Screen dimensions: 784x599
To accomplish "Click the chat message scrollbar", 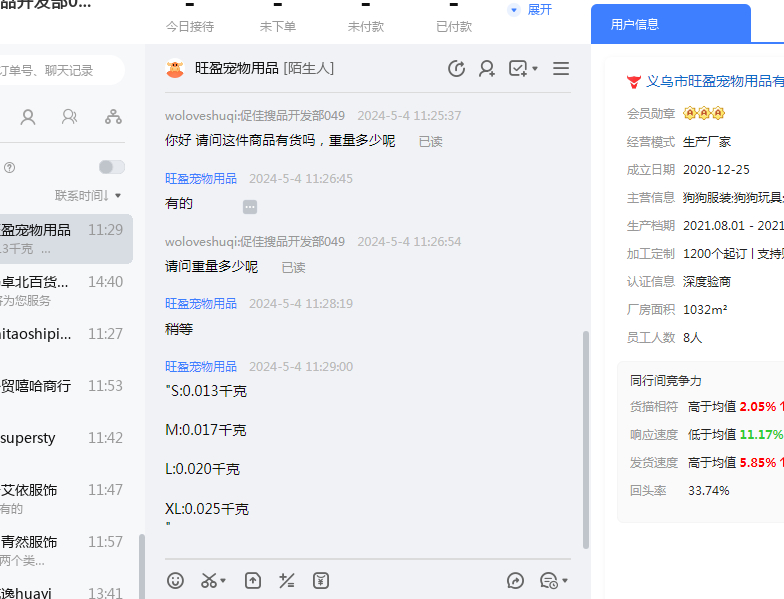I will coord(585,440).
